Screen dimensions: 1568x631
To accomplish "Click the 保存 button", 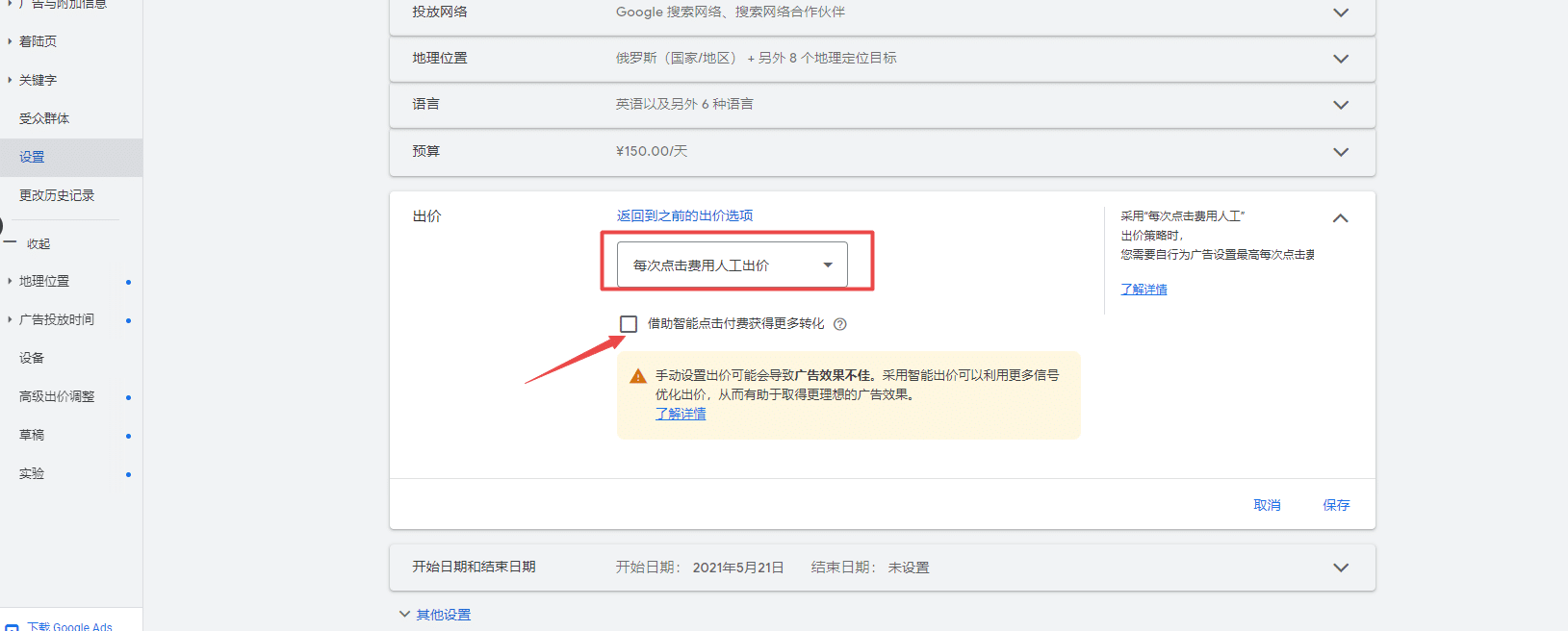I will coord(1336,505).
